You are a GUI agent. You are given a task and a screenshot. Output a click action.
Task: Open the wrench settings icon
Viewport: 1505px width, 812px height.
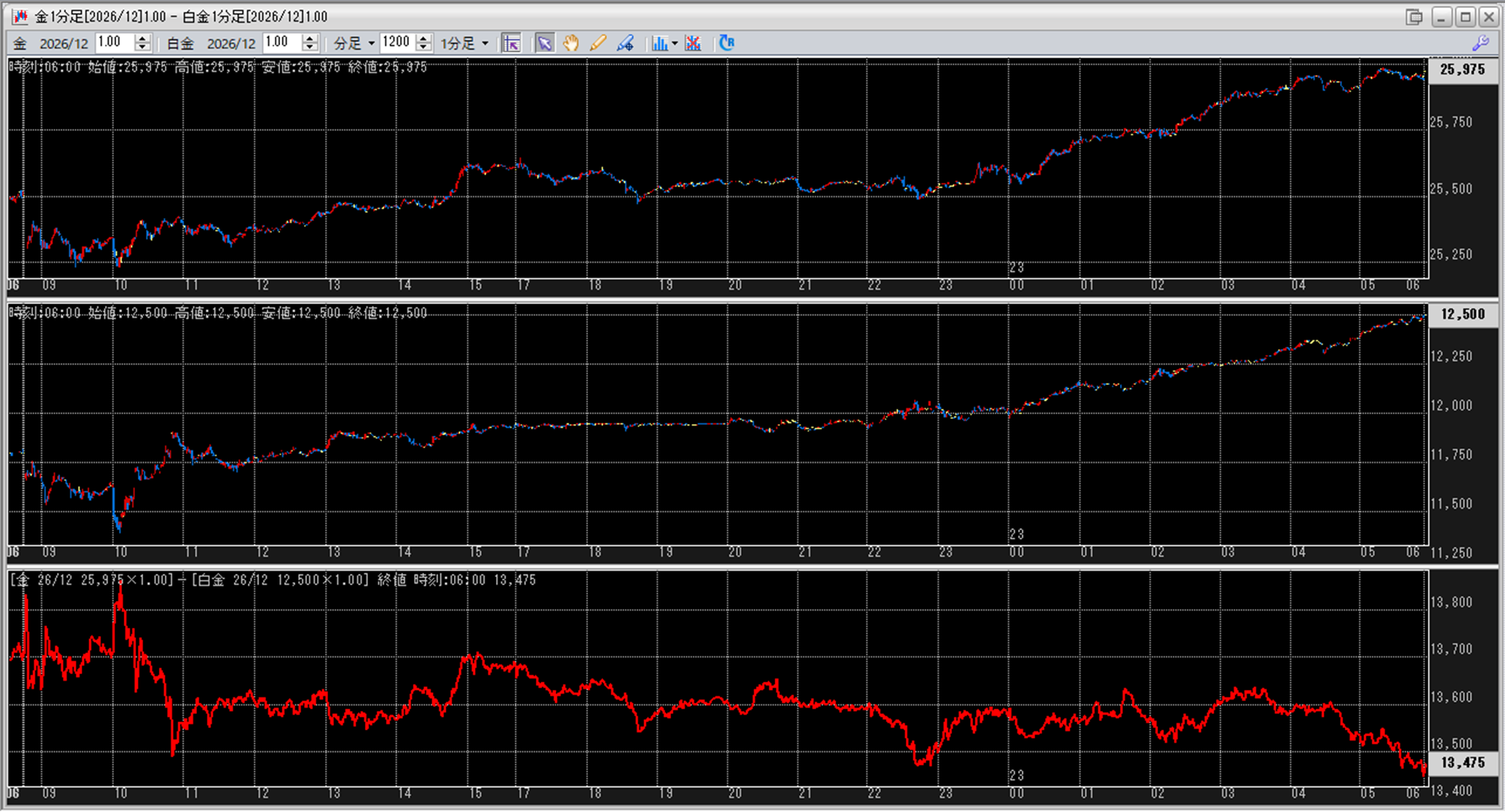(x=1480, y=43)
